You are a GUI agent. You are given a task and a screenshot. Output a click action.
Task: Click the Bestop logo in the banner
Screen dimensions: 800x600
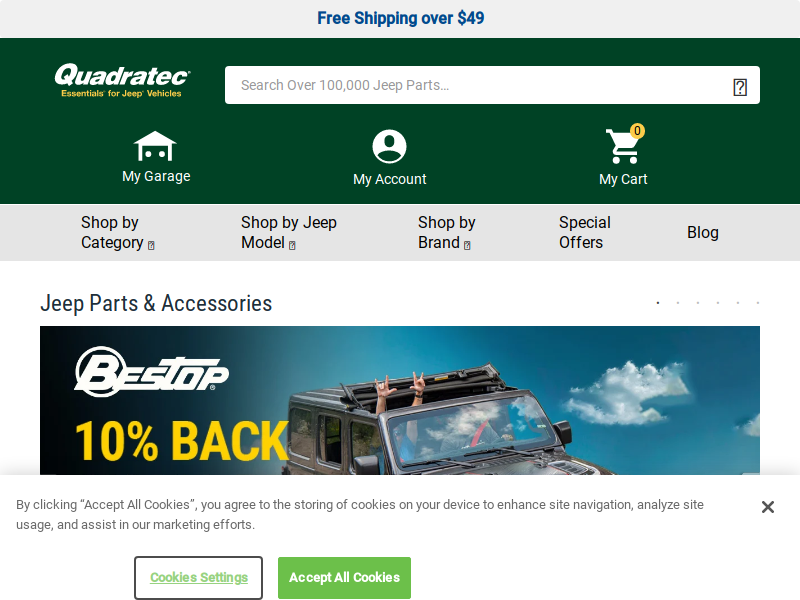[x=152, y=371]
